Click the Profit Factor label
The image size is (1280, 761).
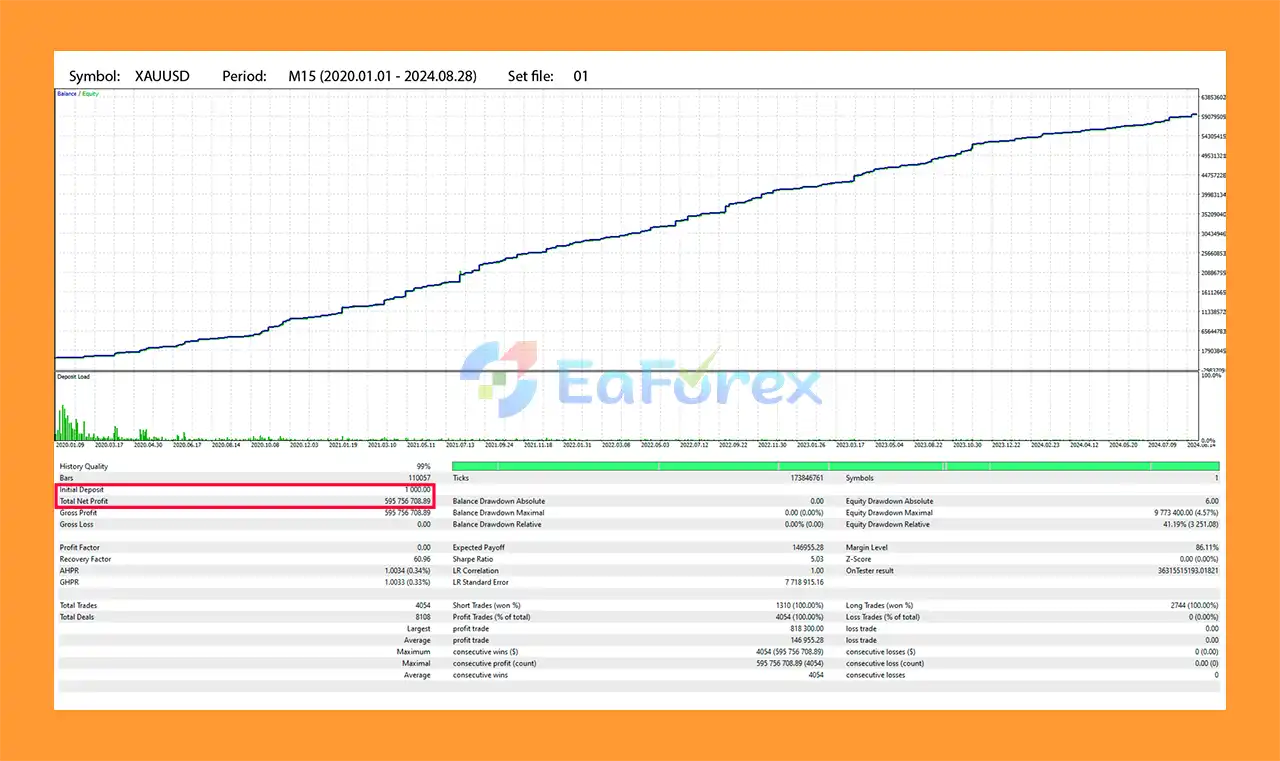(x=80, y=548)
